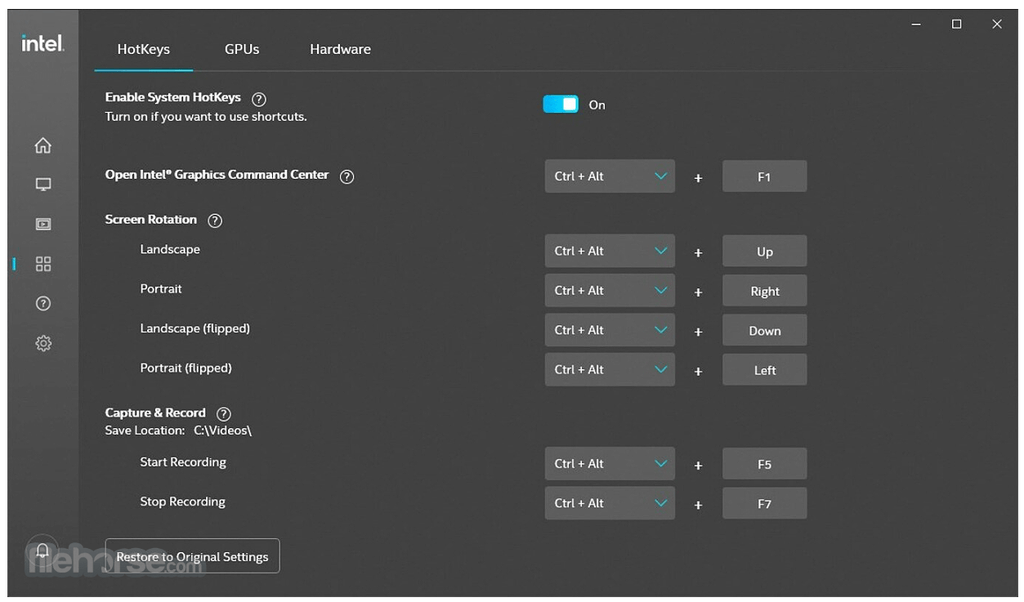The height and width of the screenshot is (602, 1024).
Task: Click help icon beside Capture & Record
Action: point(224,414)
